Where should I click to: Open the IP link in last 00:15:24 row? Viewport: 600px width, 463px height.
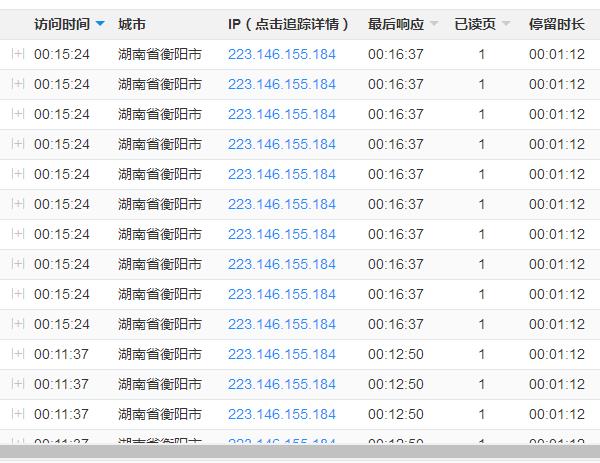click(x=282, y=324)
